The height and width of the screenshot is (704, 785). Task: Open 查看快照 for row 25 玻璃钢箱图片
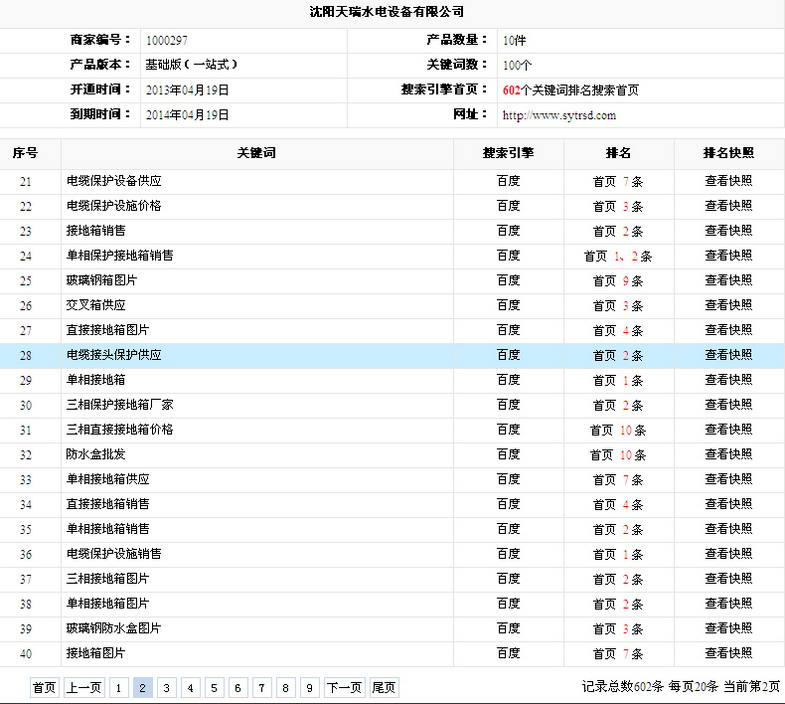click(x=728, y=280)
